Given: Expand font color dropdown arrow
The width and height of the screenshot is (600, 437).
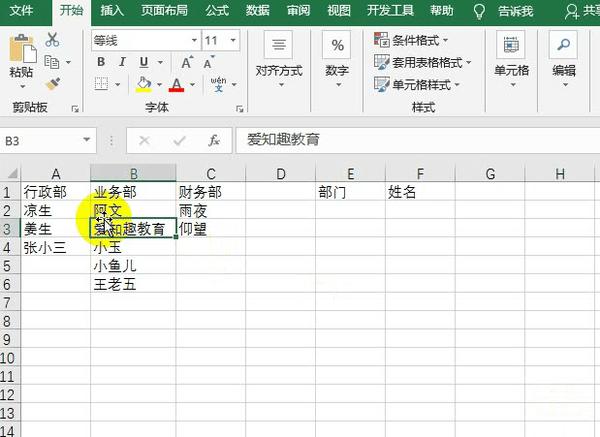Looking at the screenshot, I should click(192, 85).
